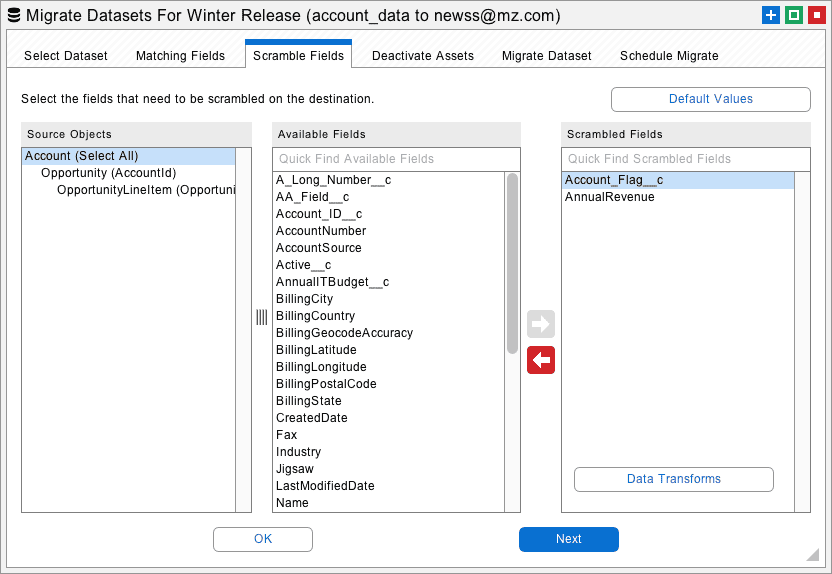Select AnnualITBudget__c field

click(388, 282)
